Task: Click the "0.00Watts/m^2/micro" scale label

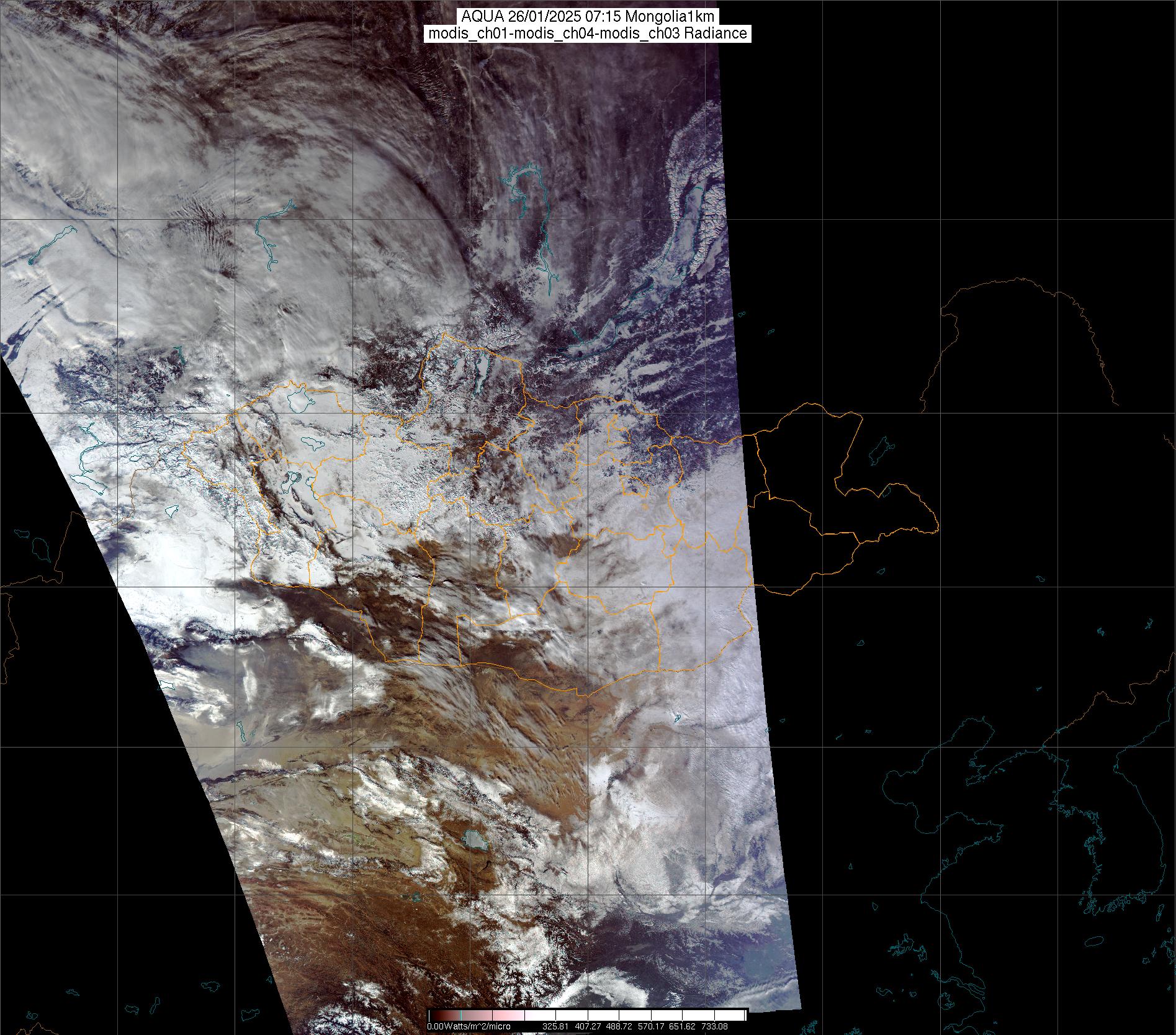Action: click(469, 1026)
